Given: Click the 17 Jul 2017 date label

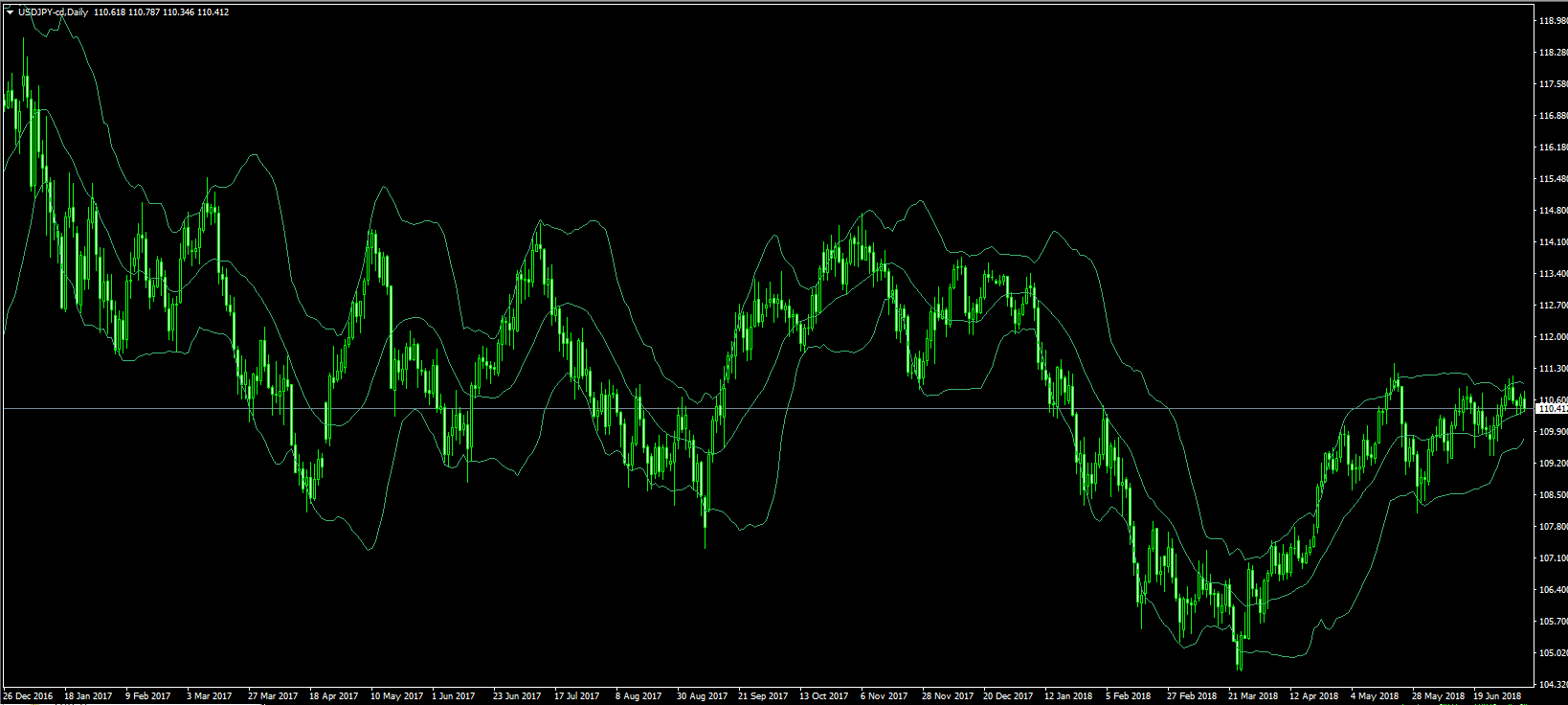Looking at the screenshot, I should [x=577, y=696].
